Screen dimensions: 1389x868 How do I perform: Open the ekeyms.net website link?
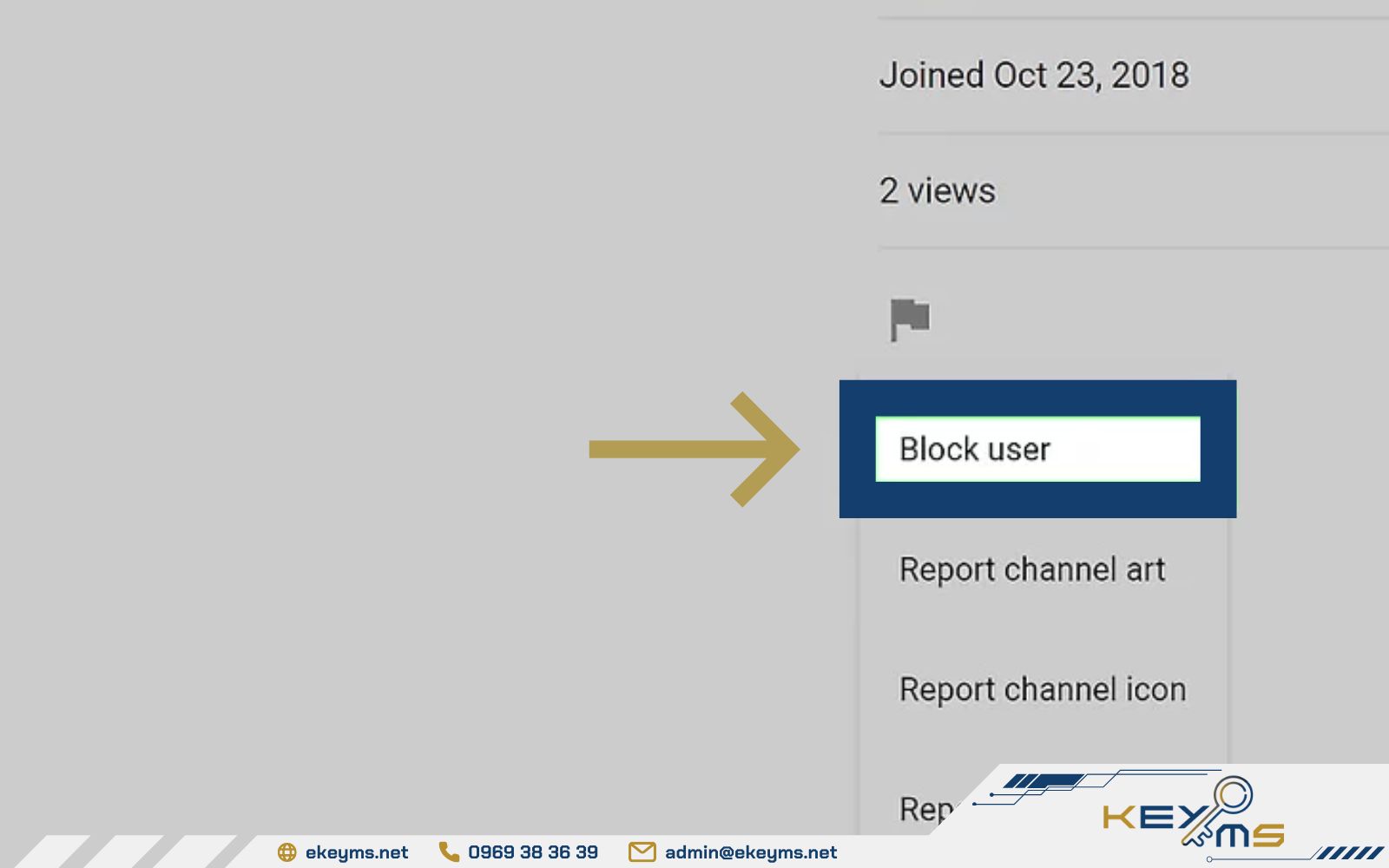[357, 852]
